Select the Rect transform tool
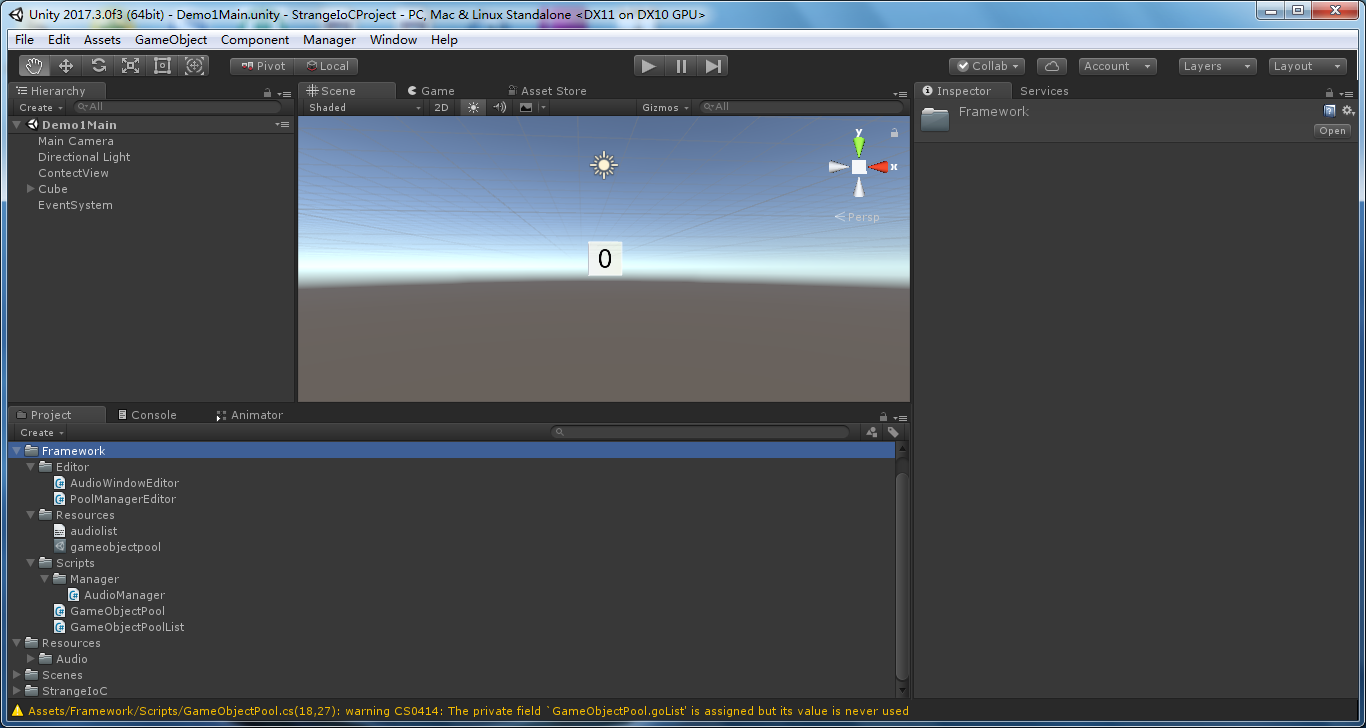The height and width of the screenshot is (728, 1366). click(162, 66)
